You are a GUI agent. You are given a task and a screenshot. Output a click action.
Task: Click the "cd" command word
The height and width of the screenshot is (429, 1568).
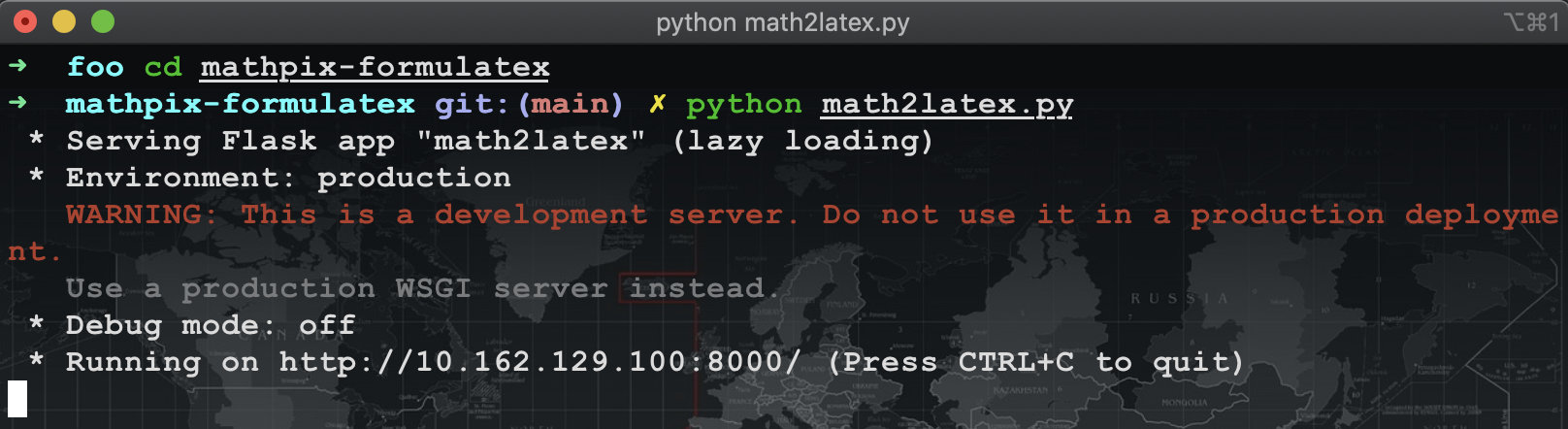pos(163,67)
